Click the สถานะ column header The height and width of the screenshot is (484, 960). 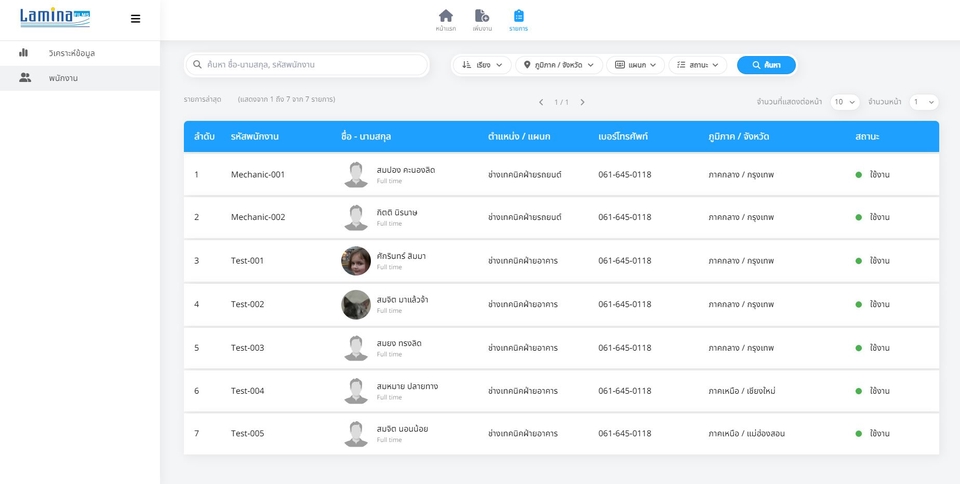pos(867,136)
